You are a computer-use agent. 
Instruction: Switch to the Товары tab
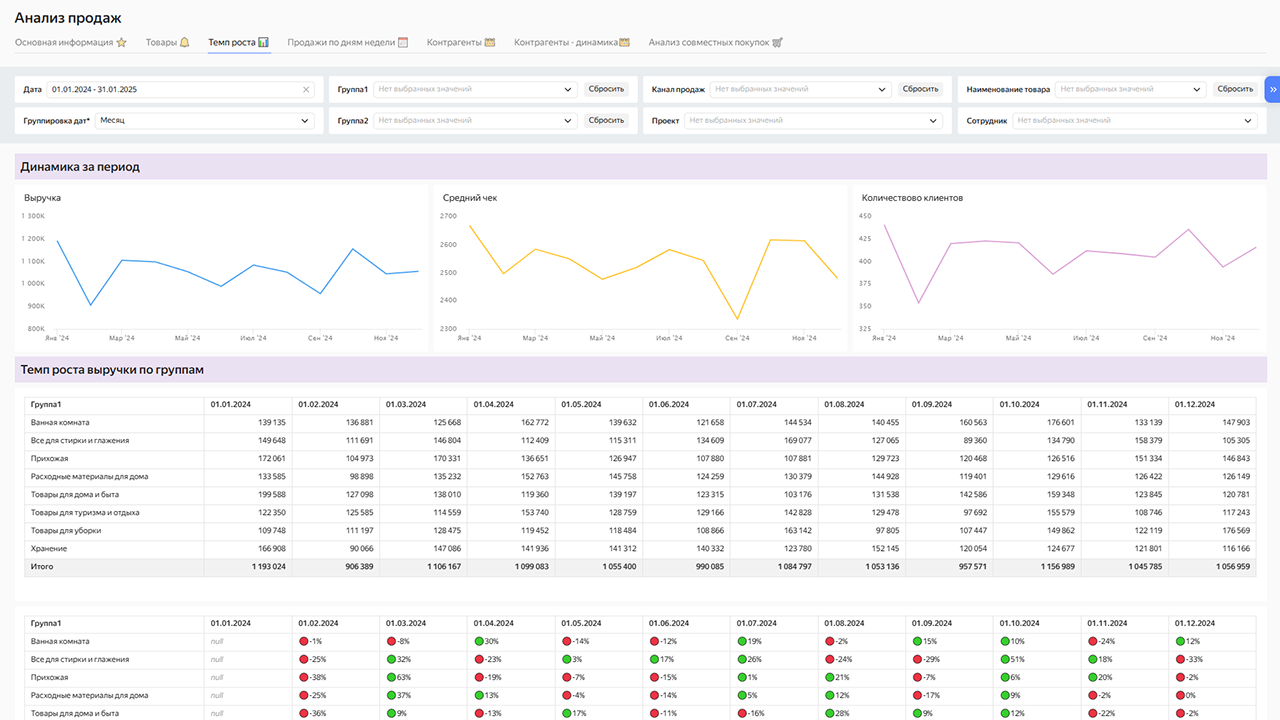point(167,43)
